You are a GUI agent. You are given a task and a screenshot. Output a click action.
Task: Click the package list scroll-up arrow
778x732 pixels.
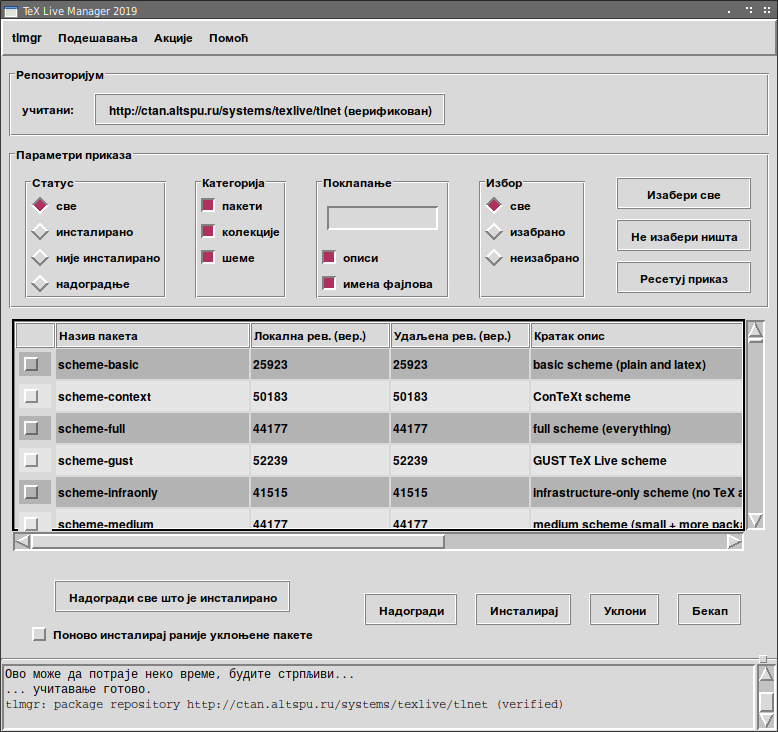(755, 331)
